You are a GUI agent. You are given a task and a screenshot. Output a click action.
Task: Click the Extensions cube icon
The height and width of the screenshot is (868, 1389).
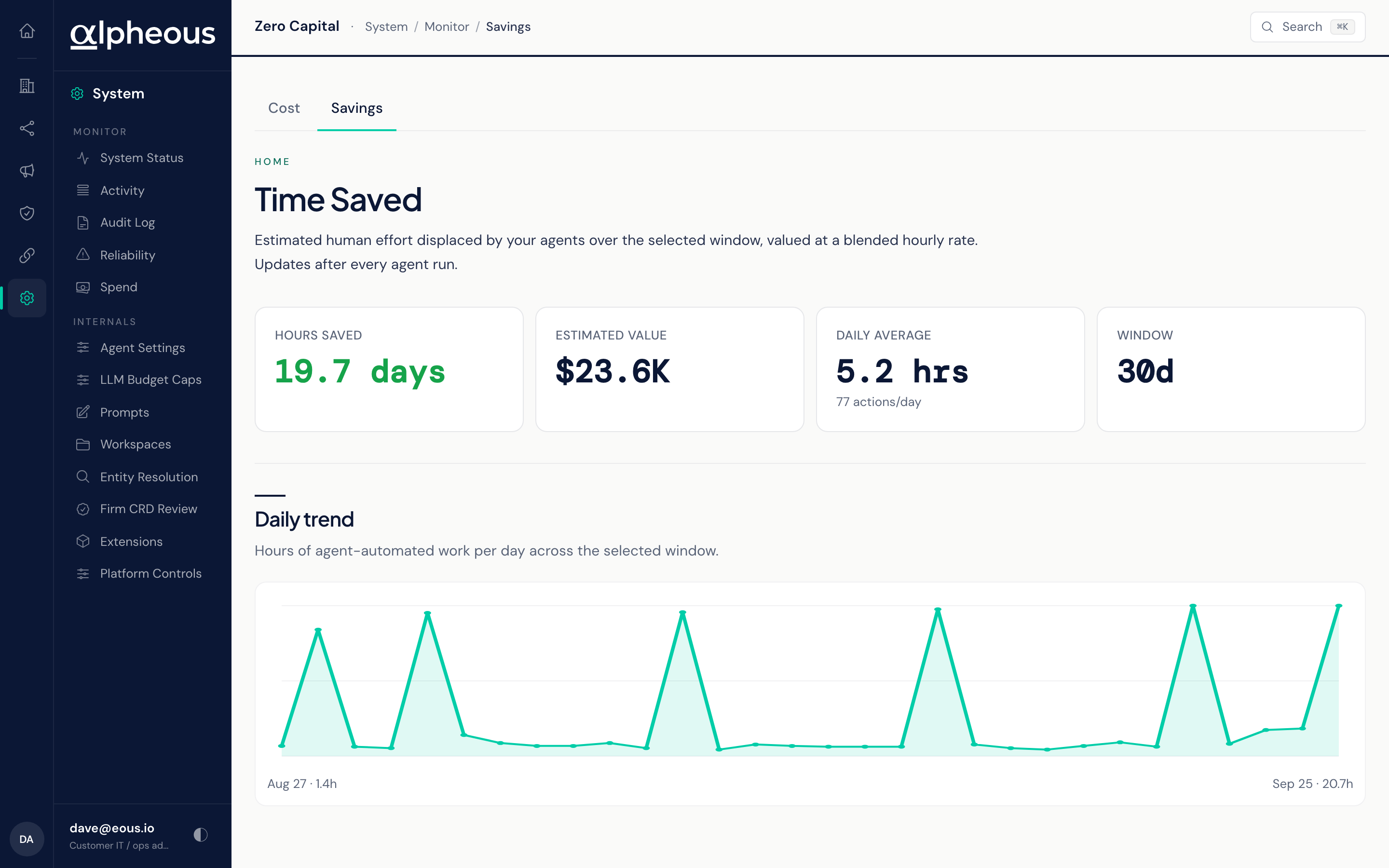(83, 542)
